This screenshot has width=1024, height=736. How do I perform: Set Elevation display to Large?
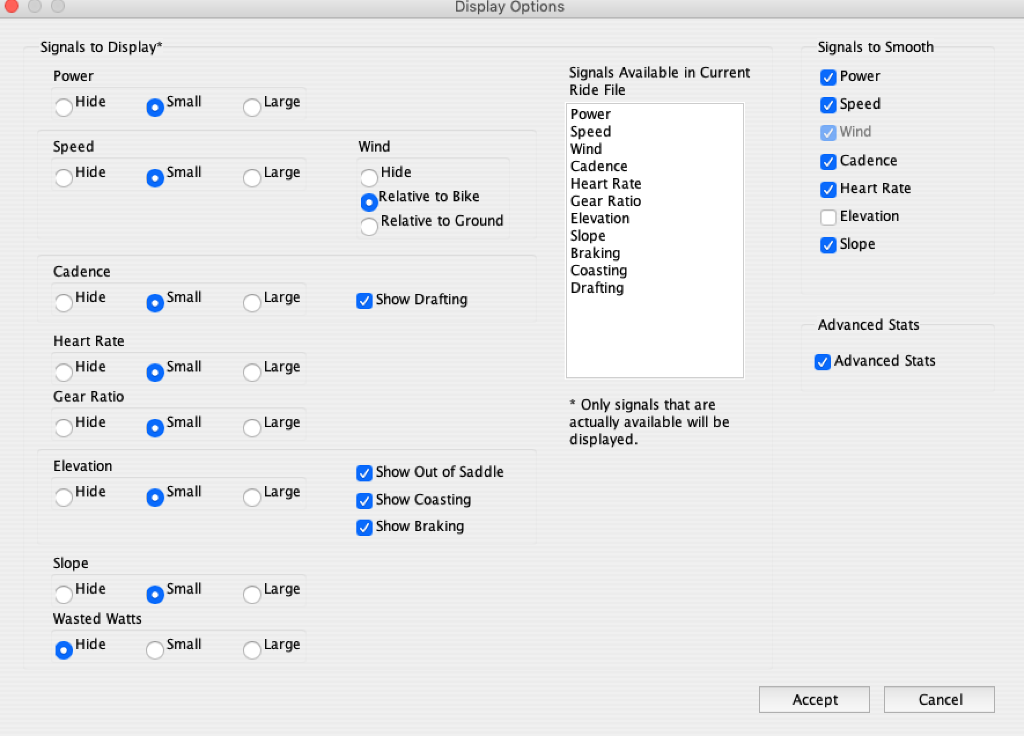[251, 497]
